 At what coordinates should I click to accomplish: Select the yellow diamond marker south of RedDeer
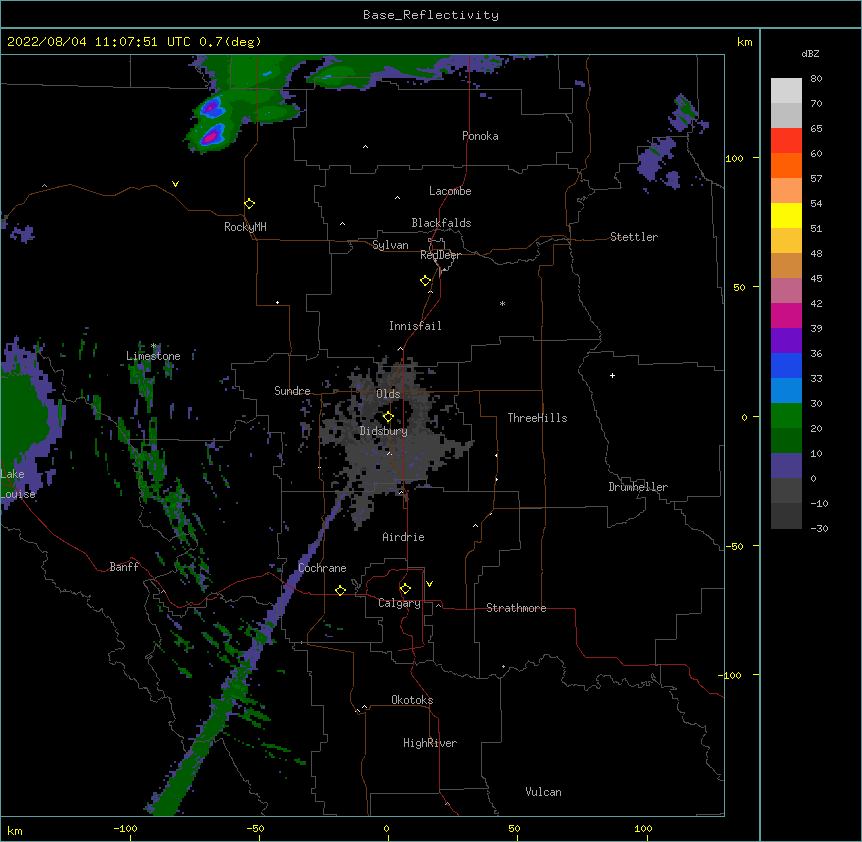tap(426, 281)
